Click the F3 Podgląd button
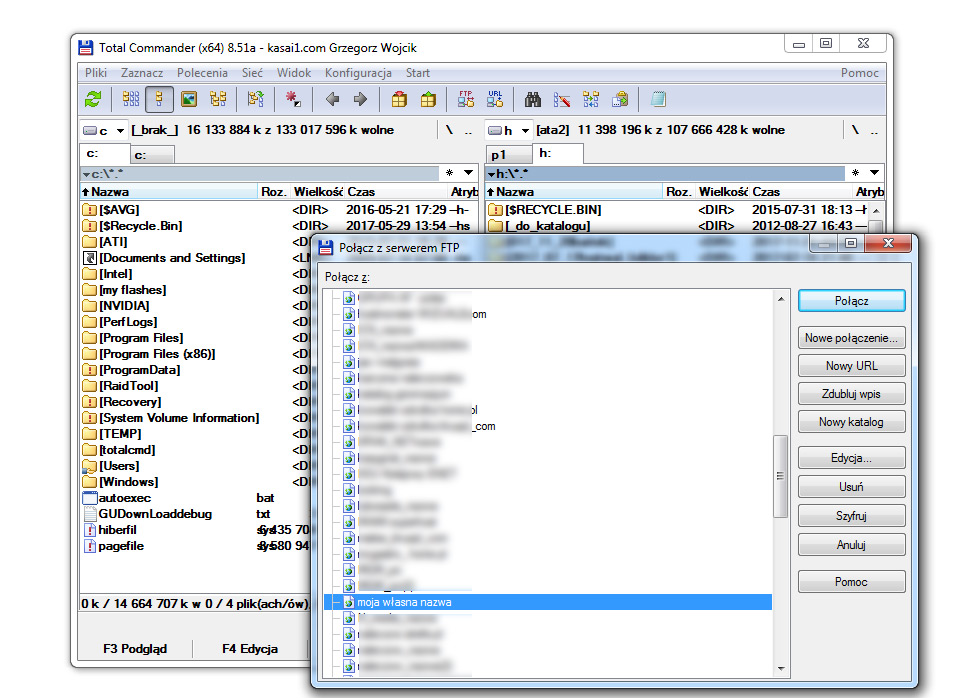 click(x=135, y=649)
